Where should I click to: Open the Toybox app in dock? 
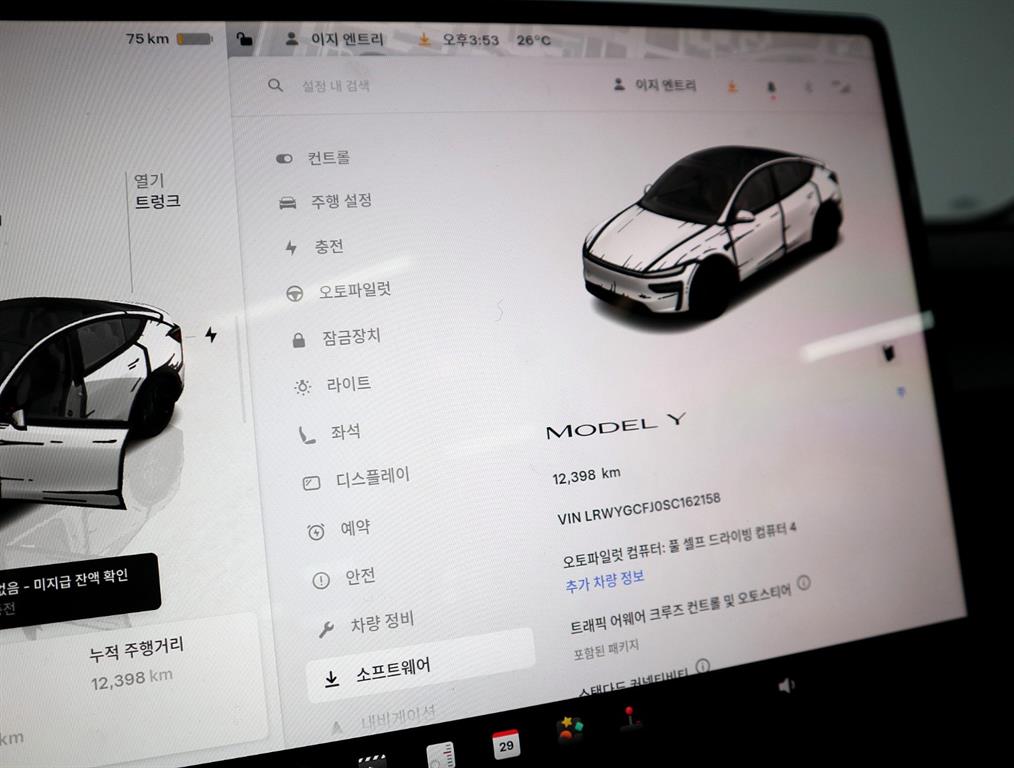click(569, 729)
